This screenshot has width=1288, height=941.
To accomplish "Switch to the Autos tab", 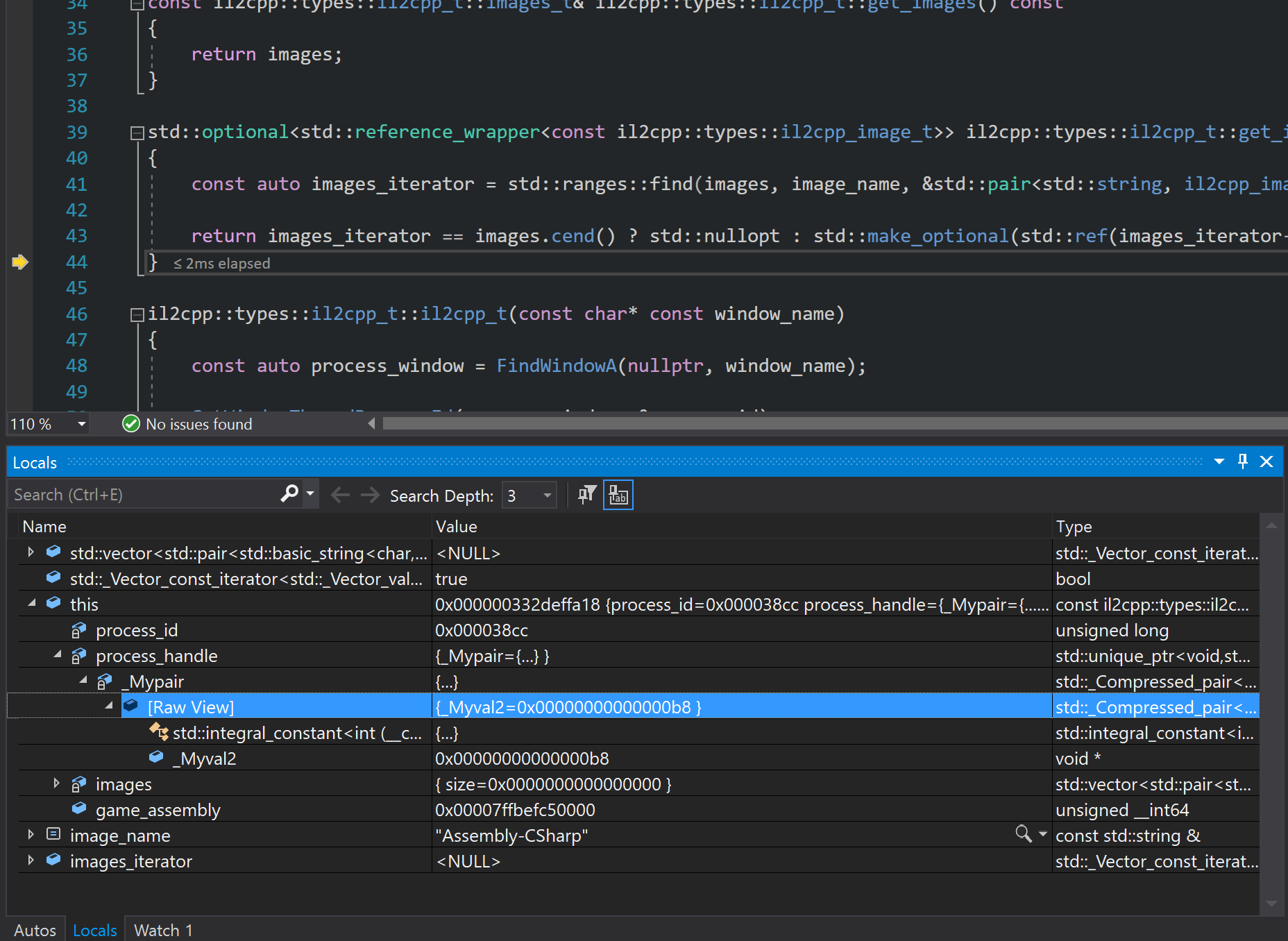I will (x=35, y=930).
